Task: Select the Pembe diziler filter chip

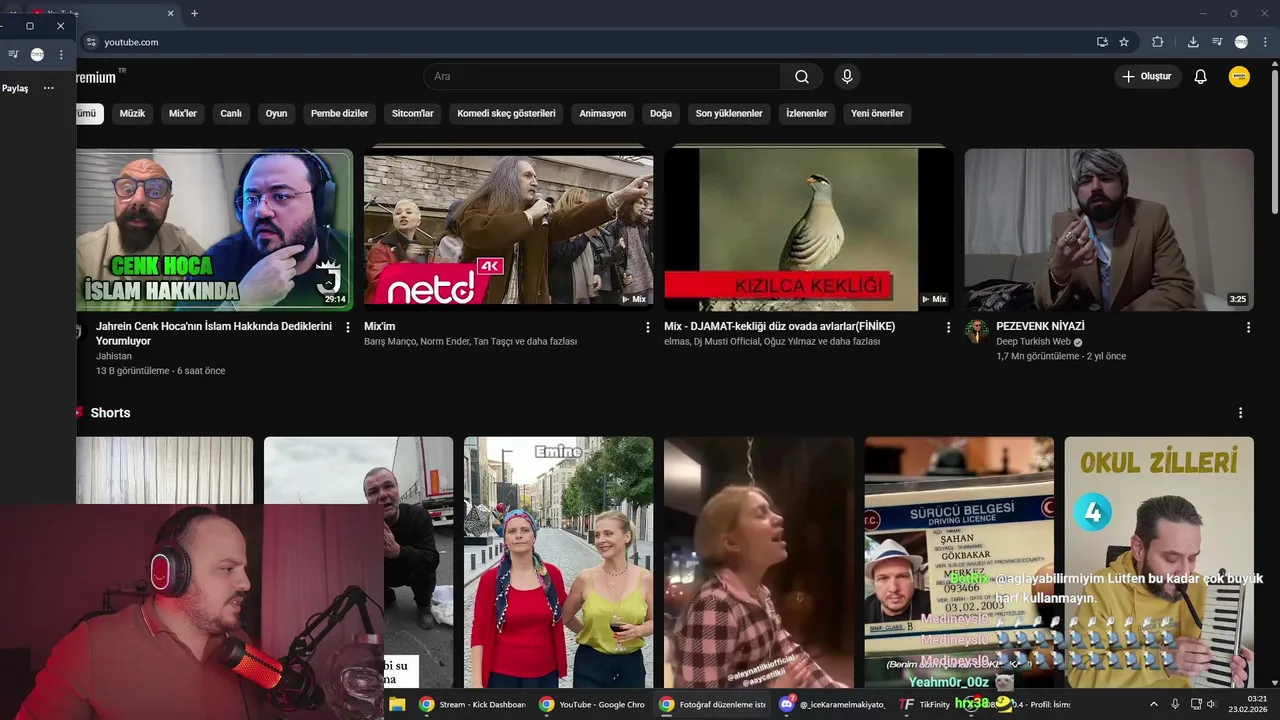Action: (340, 113)
